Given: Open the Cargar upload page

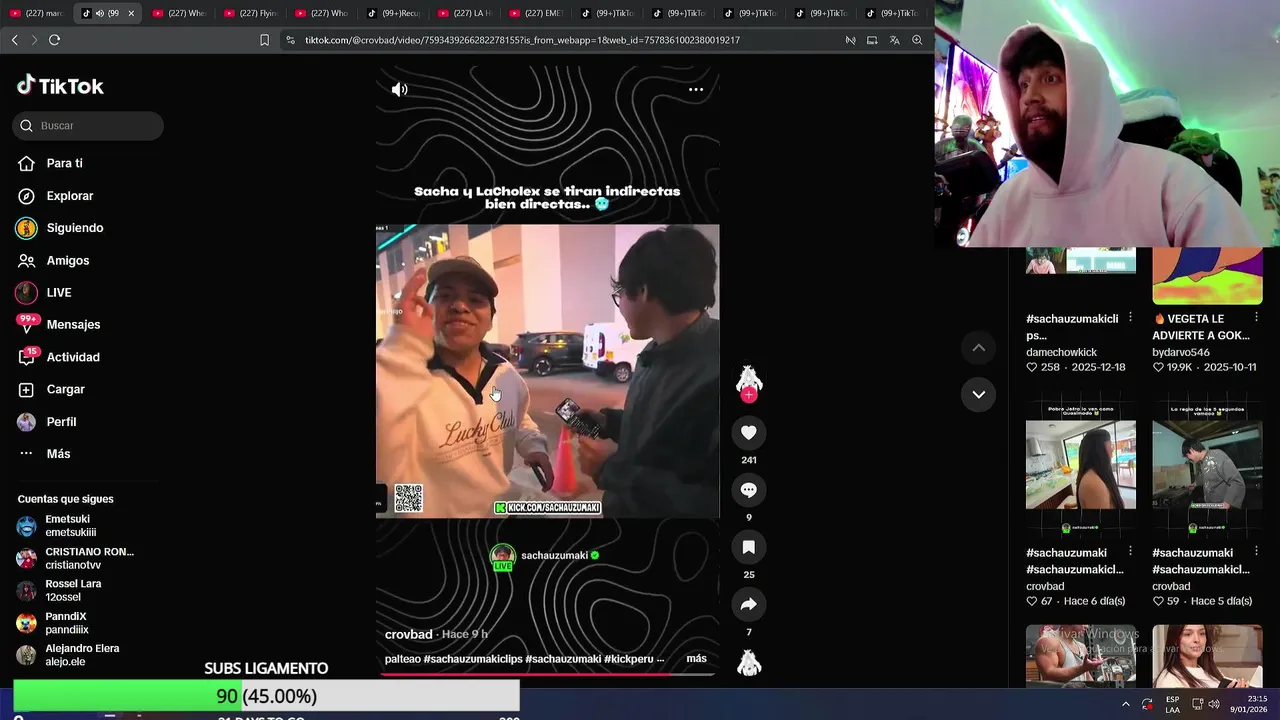Looking at the screenshot, I should (65, 389).
